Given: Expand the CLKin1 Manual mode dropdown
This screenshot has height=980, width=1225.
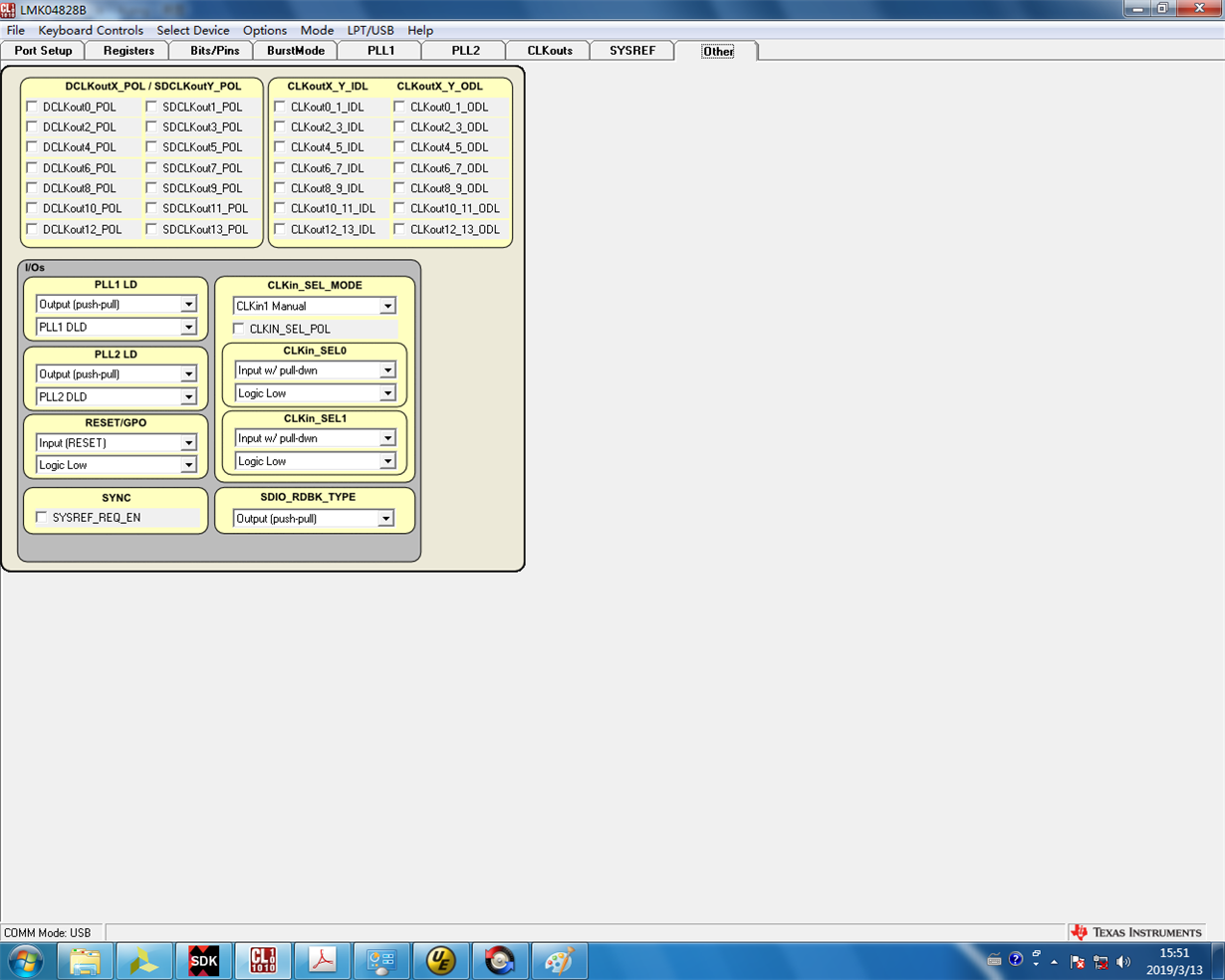Looking at the screenshot, I should [315, 306].
